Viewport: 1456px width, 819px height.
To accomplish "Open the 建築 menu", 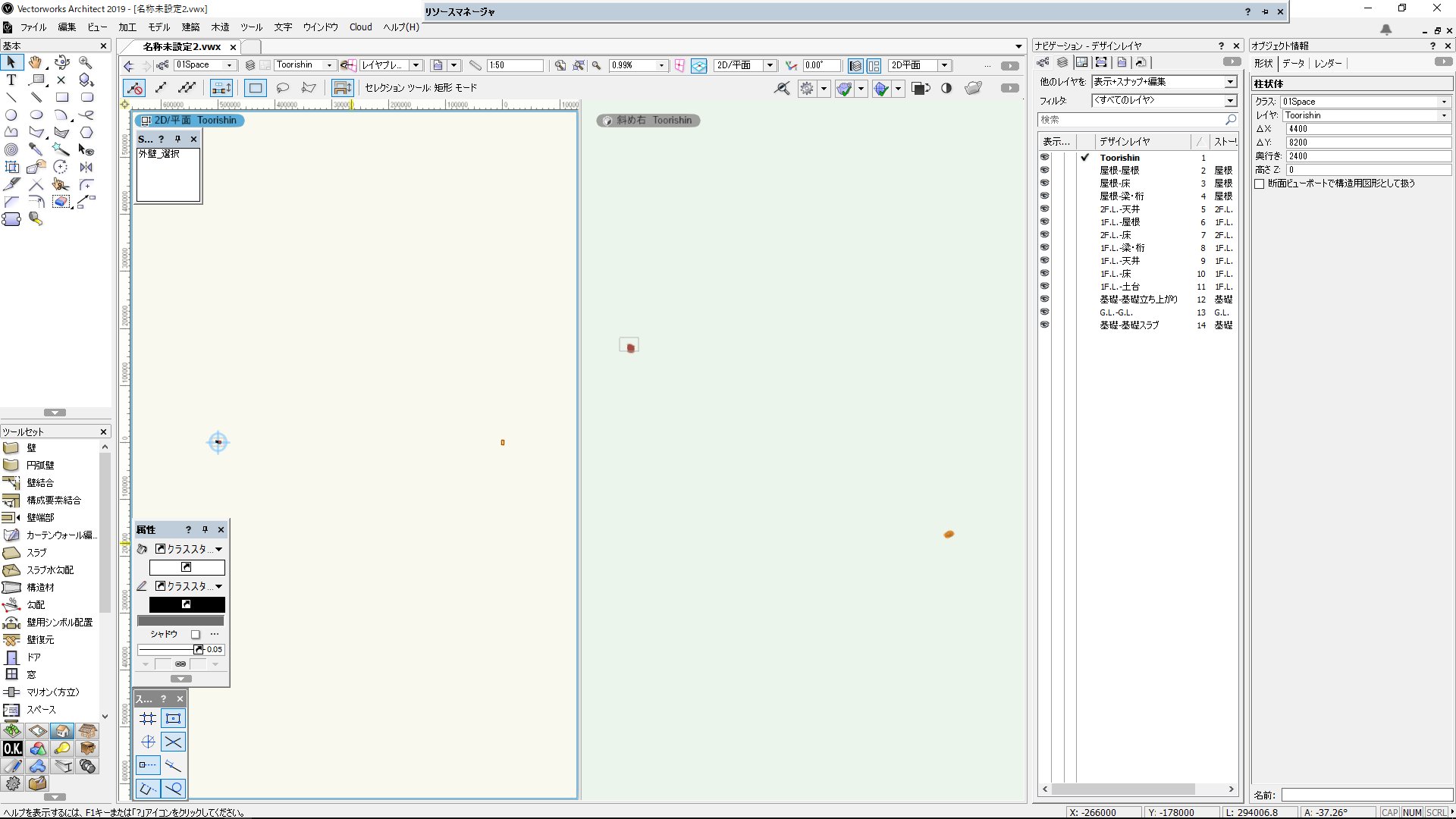I will [190, 27].
